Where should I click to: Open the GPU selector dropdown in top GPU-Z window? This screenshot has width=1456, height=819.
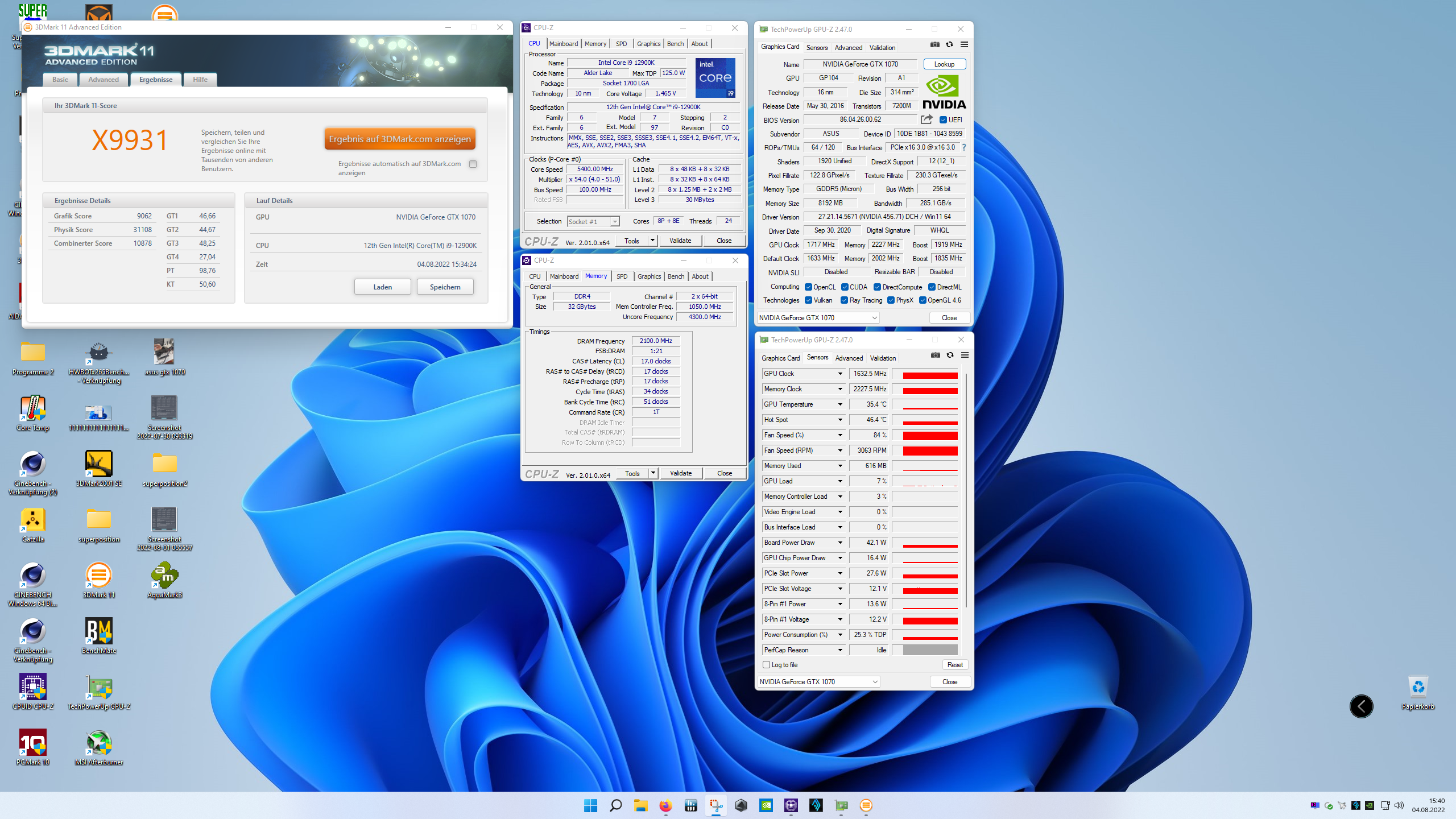pos(818,318)
